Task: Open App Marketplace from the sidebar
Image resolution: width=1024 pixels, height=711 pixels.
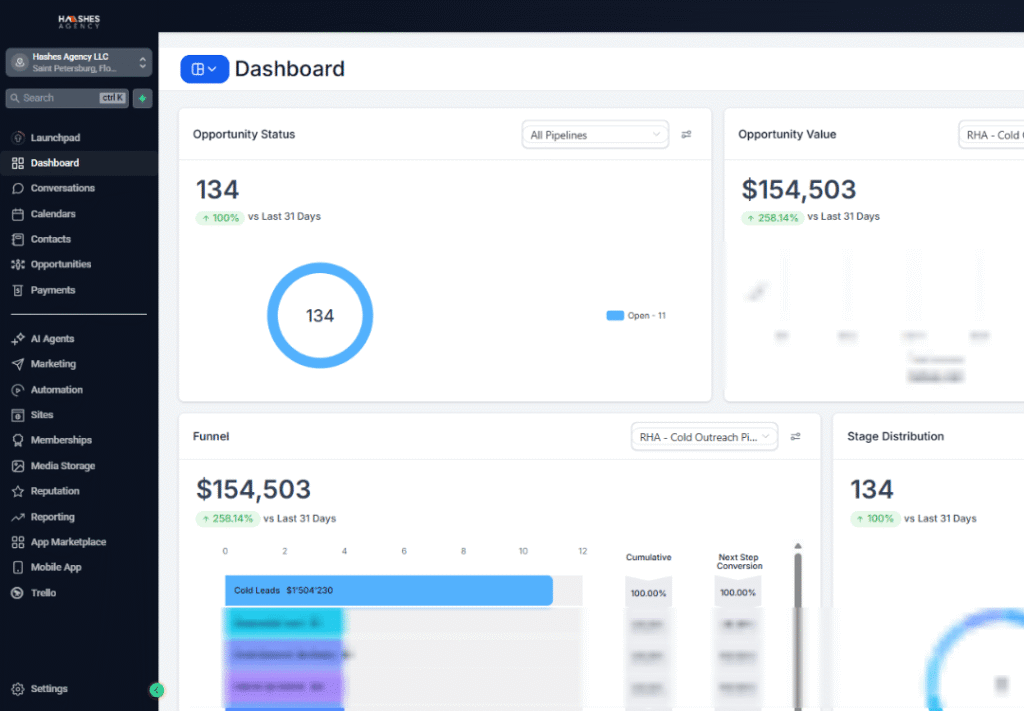Action: (x=68, y=542)
